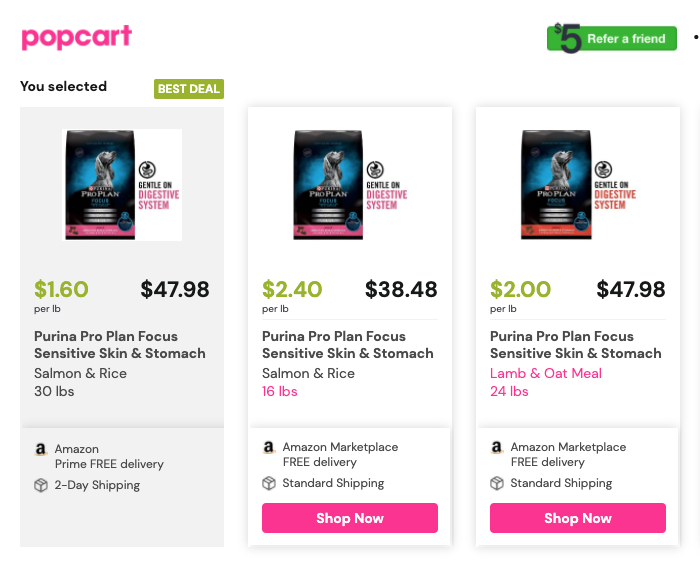
Task: Click the popcart logo
Action: pos(76,37)
